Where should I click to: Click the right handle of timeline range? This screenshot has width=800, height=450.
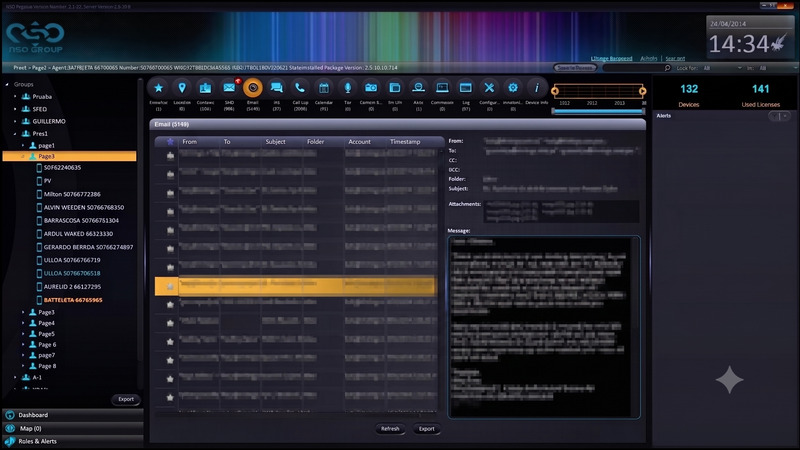click(642, 91)
